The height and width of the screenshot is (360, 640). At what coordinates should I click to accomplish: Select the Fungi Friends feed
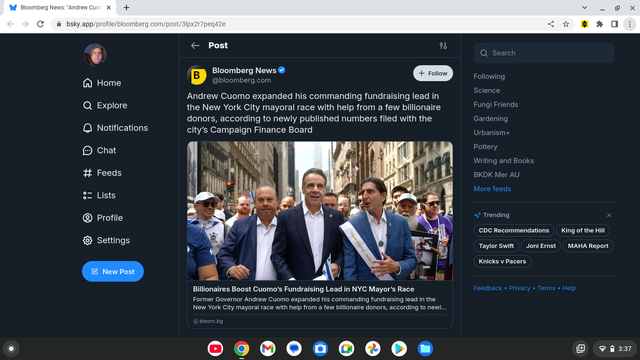pos(496,104)
